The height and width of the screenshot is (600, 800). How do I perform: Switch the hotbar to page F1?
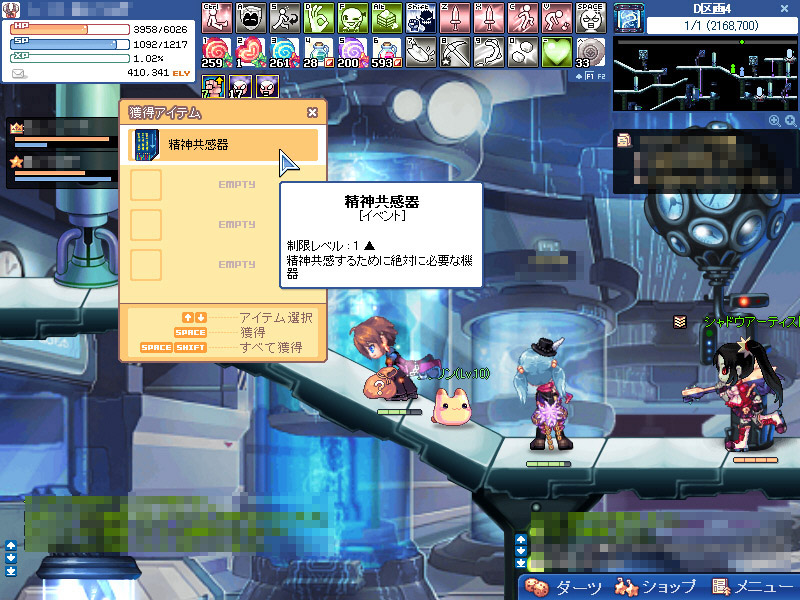tap(589, 77)
